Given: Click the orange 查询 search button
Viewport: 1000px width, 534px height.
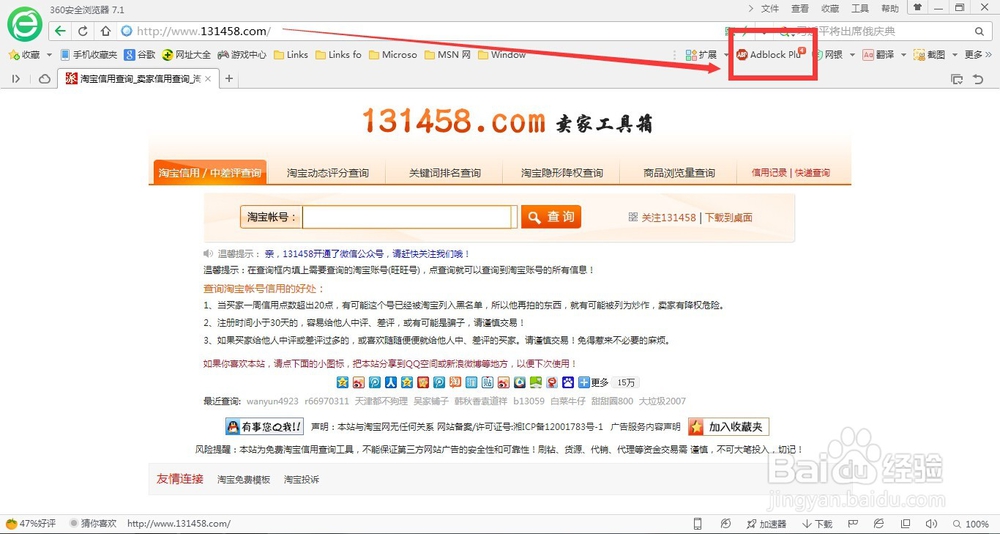Looking at the screenshot, I should pos(551,217).
